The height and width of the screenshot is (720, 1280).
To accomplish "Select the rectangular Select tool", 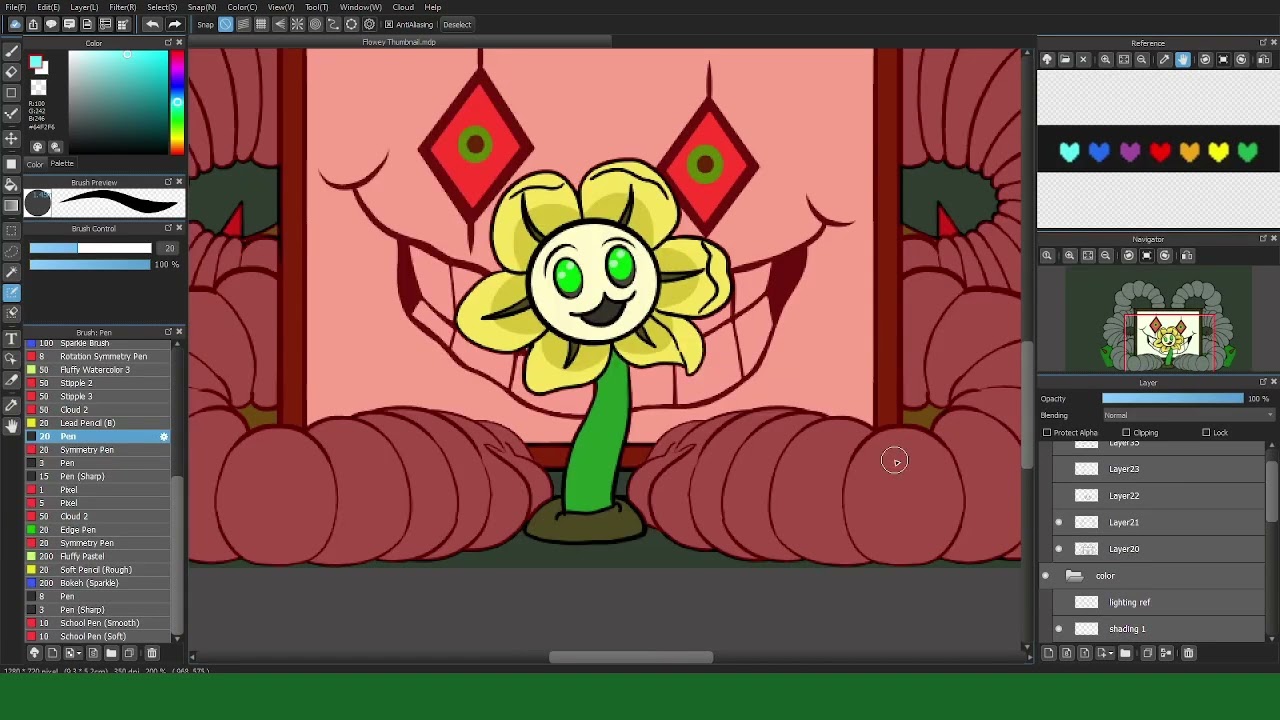I will pos(12,229).
